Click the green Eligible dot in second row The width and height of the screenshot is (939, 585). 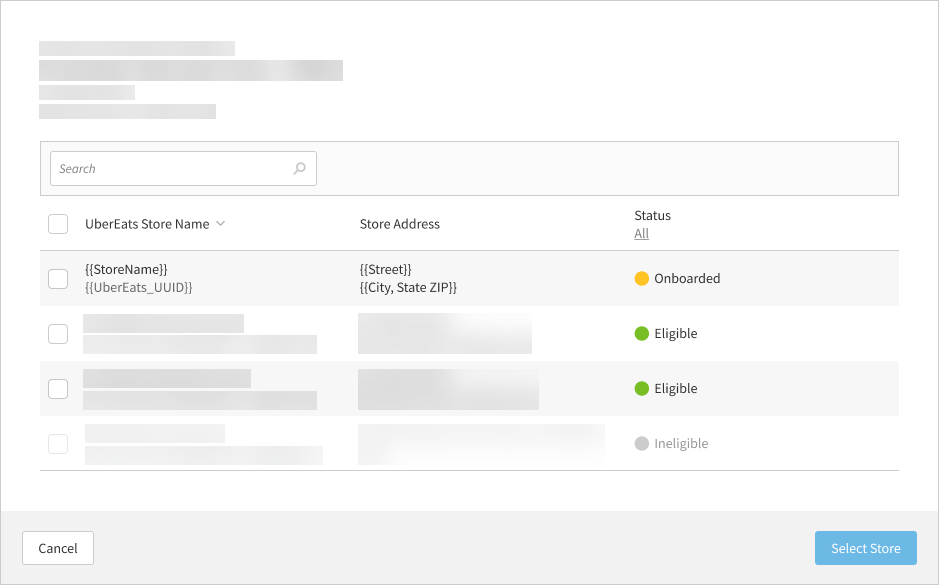click(642, 334)
